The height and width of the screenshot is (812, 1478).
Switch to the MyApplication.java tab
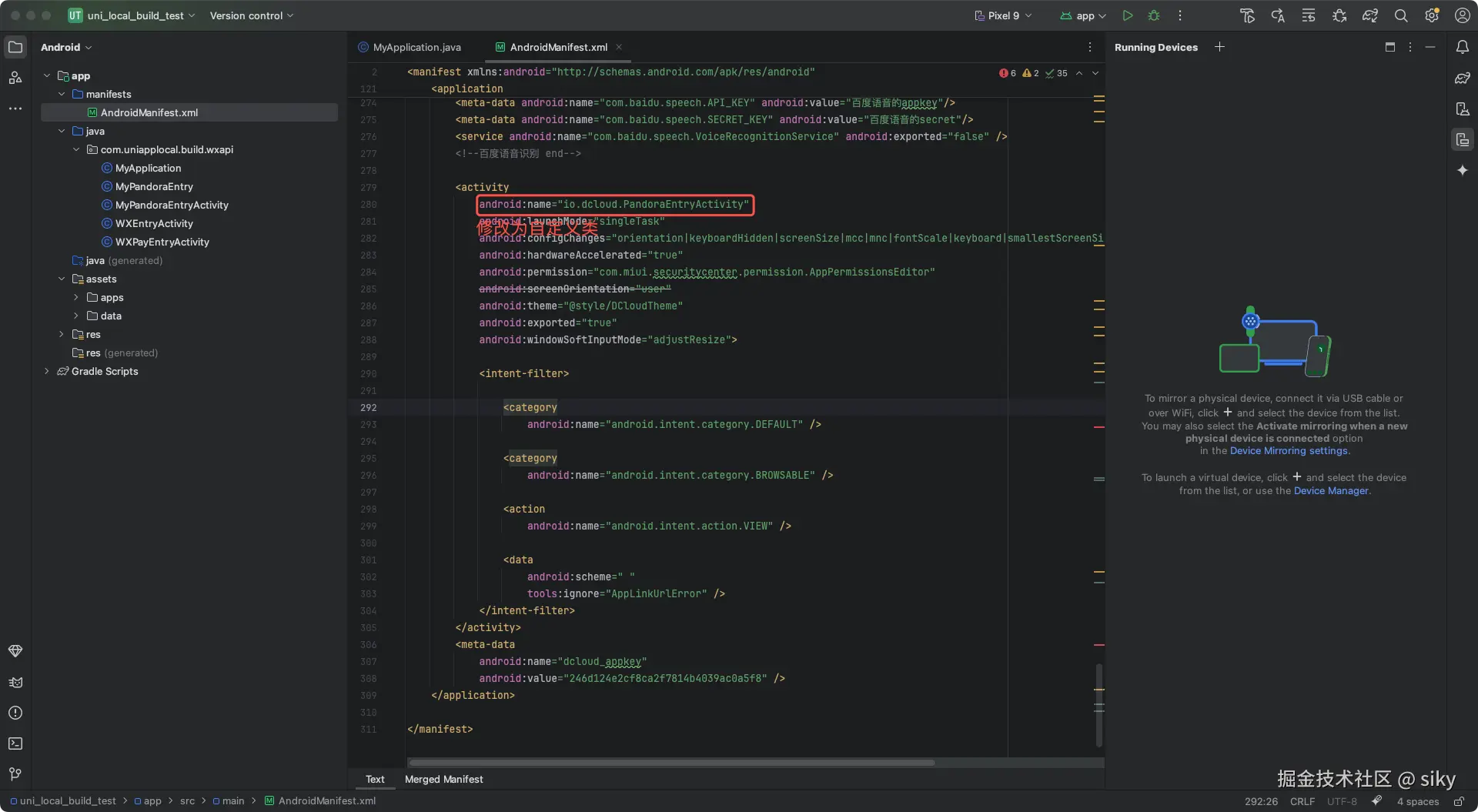pos(416,47)
